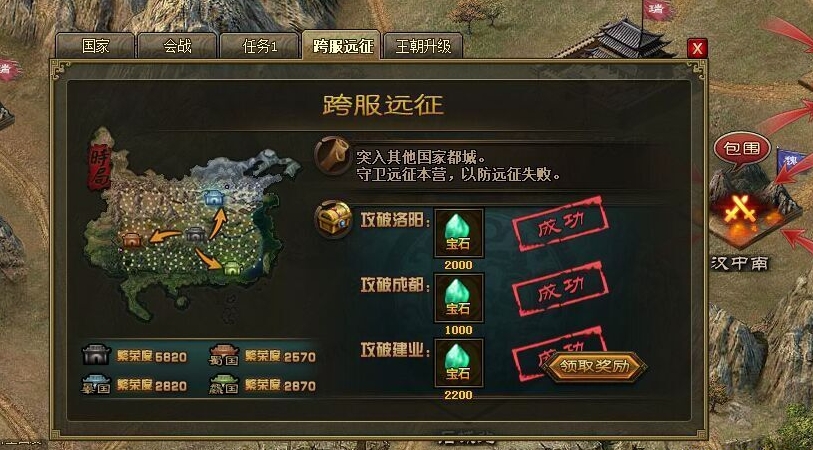Select the gem reward for 攻破成都

coord(459,298)
